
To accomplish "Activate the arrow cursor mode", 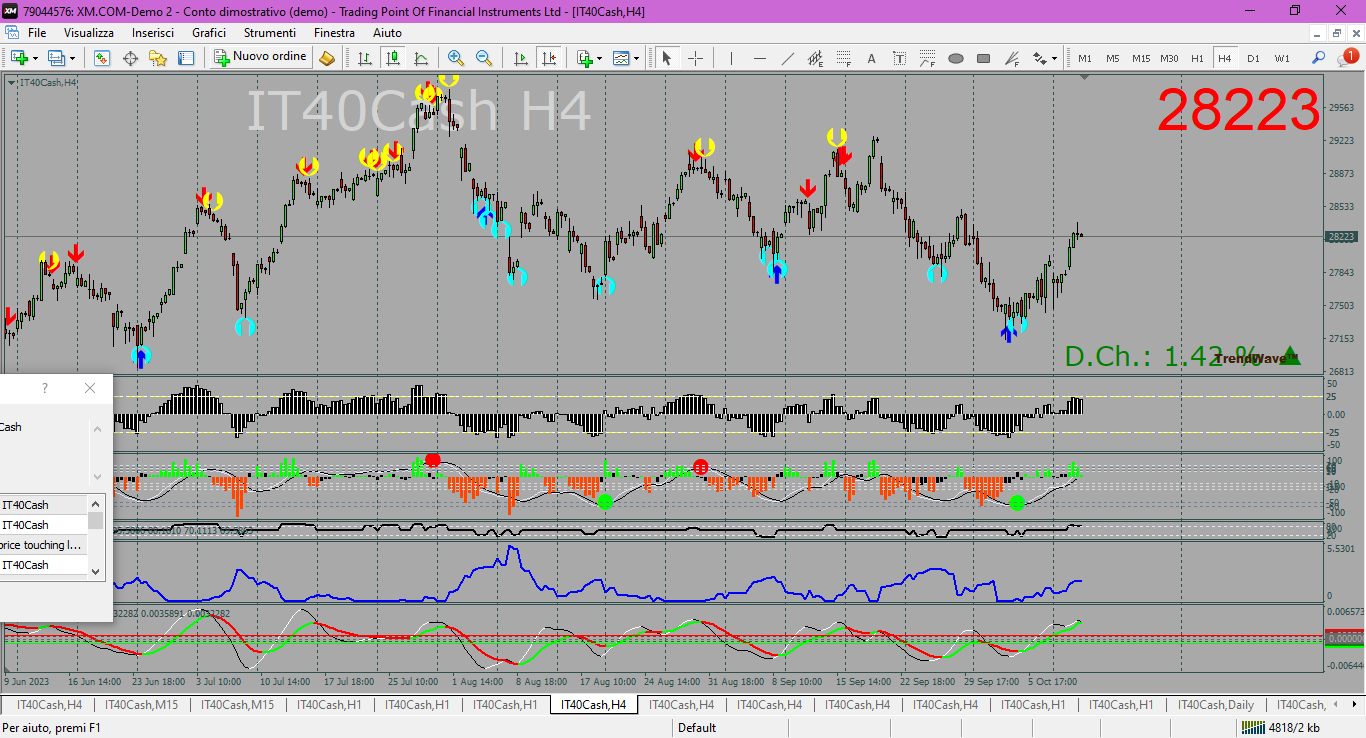I will (x=667, y=58).
